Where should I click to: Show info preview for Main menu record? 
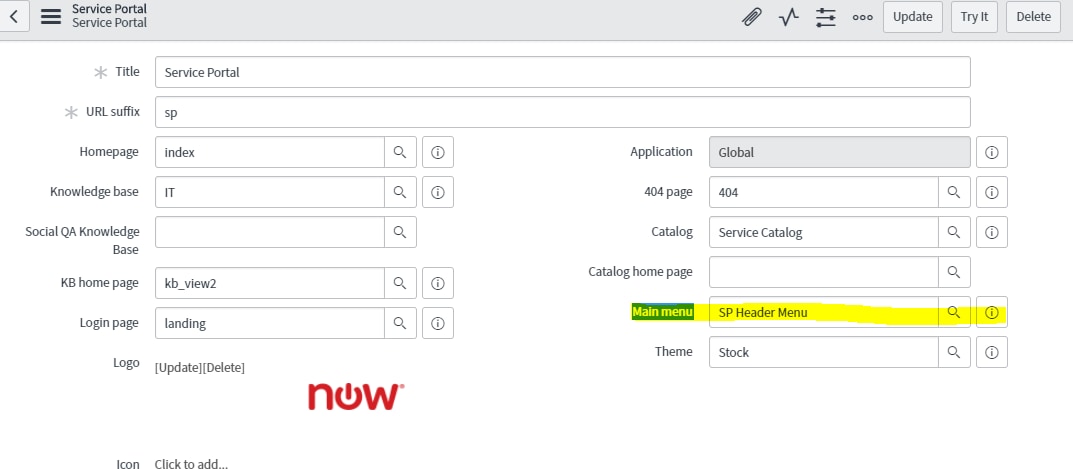[x=992, y=312]
